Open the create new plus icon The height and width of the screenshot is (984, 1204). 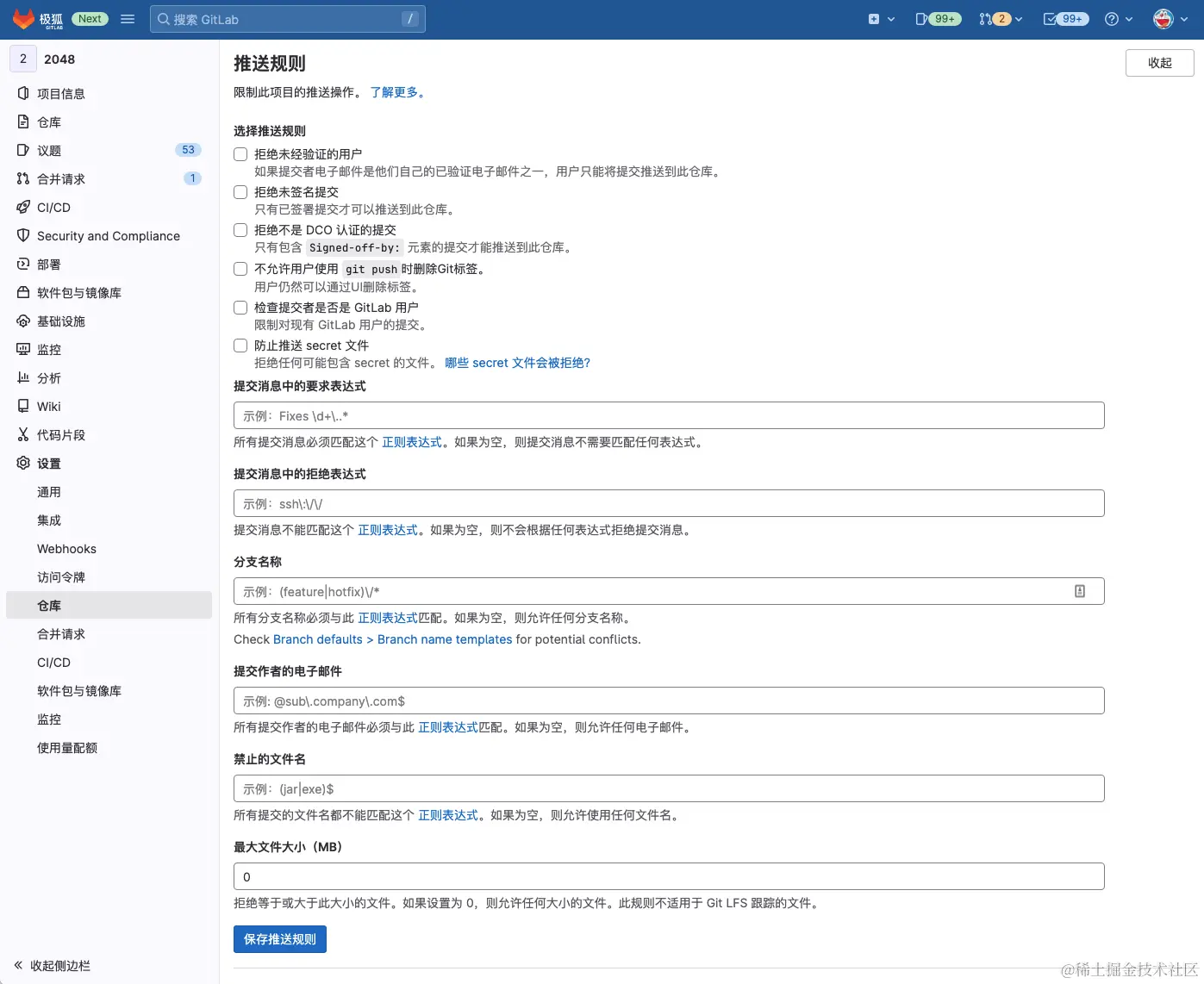(x=874, y=19)
